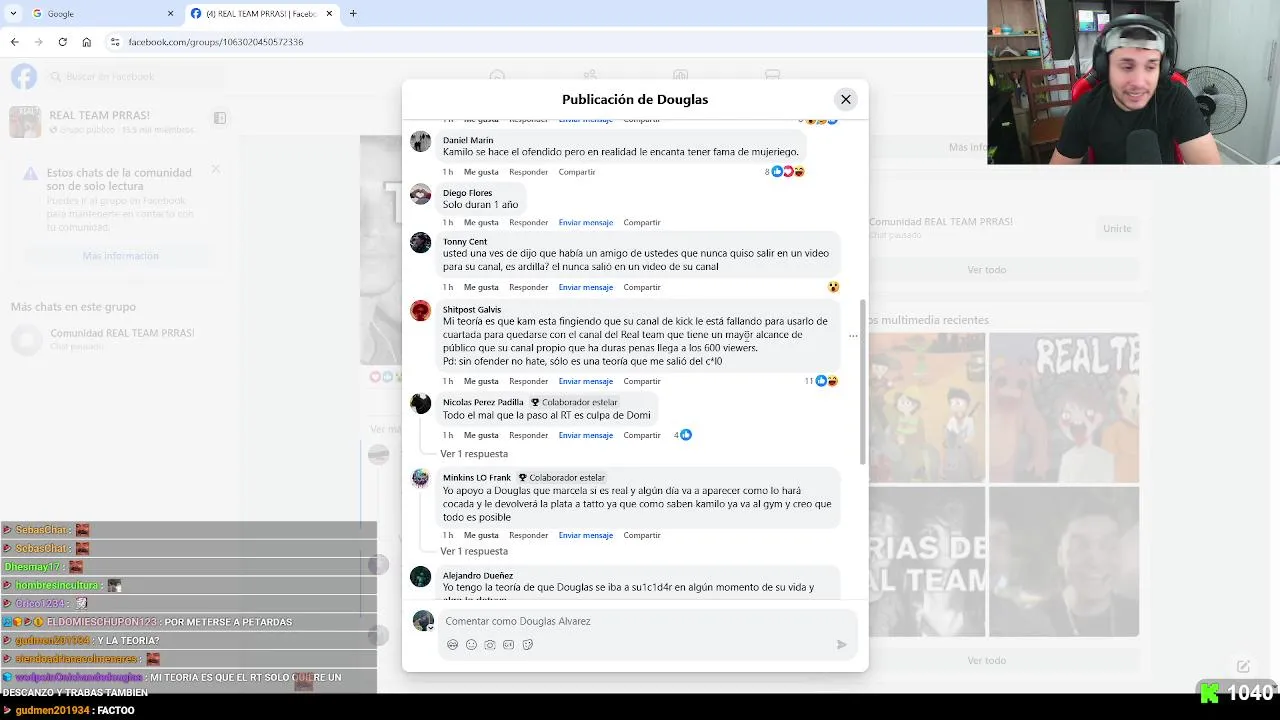Click the comments scrollbar in dialog
The width and height of the screenshot is (1280, 720).
[x=863, y=380]
